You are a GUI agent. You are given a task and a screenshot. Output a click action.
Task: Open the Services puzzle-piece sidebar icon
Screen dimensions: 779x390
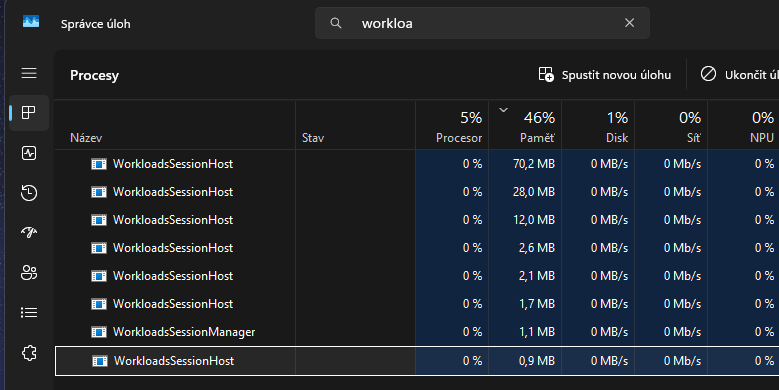click(x=29, y=353)
